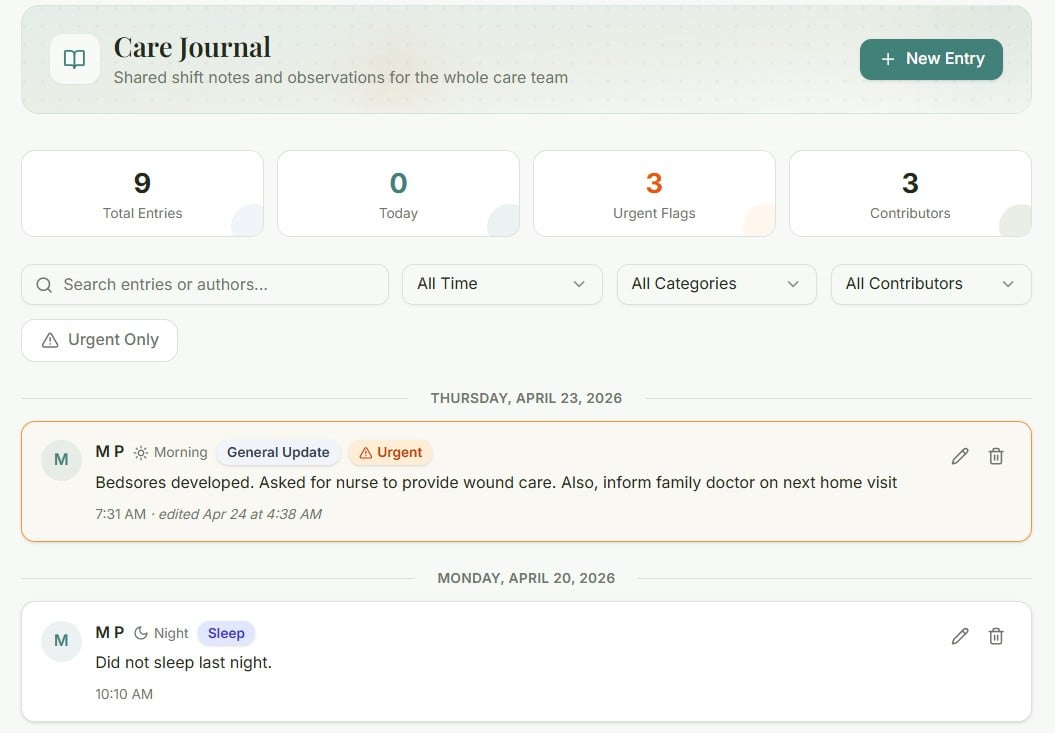Toggle the Urgent Only filter

(x=100, y=340)
